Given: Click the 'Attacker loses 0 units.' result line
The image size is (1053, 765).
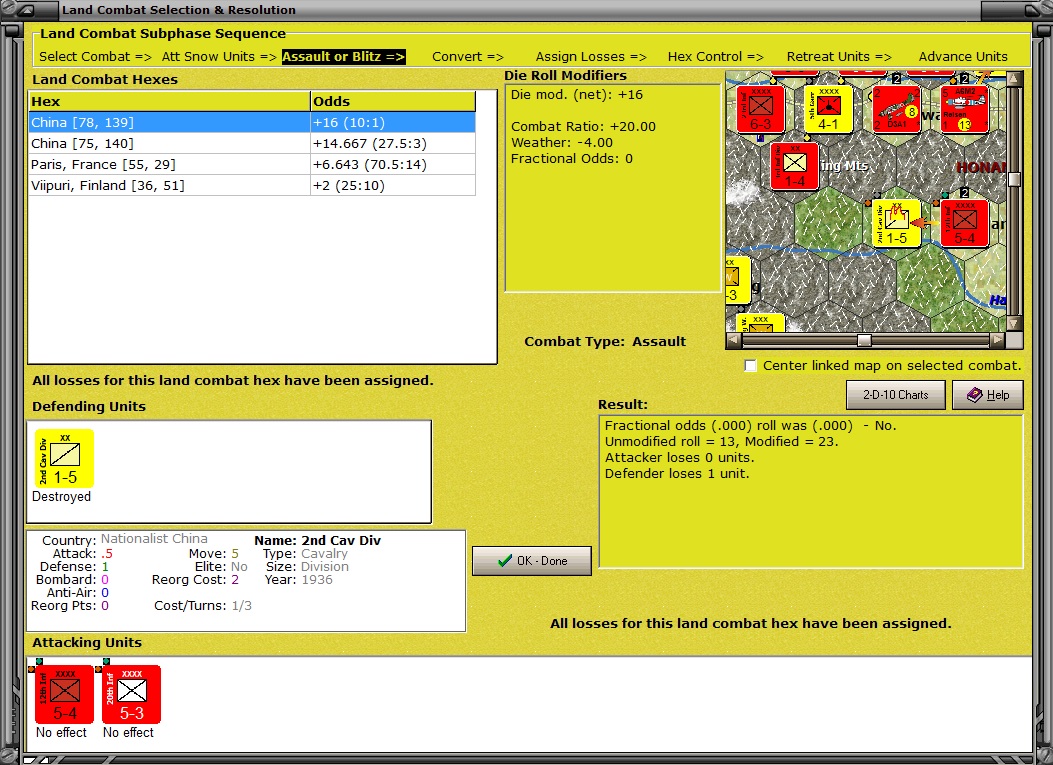Looking at the screenshot, I should click(679, 457).
